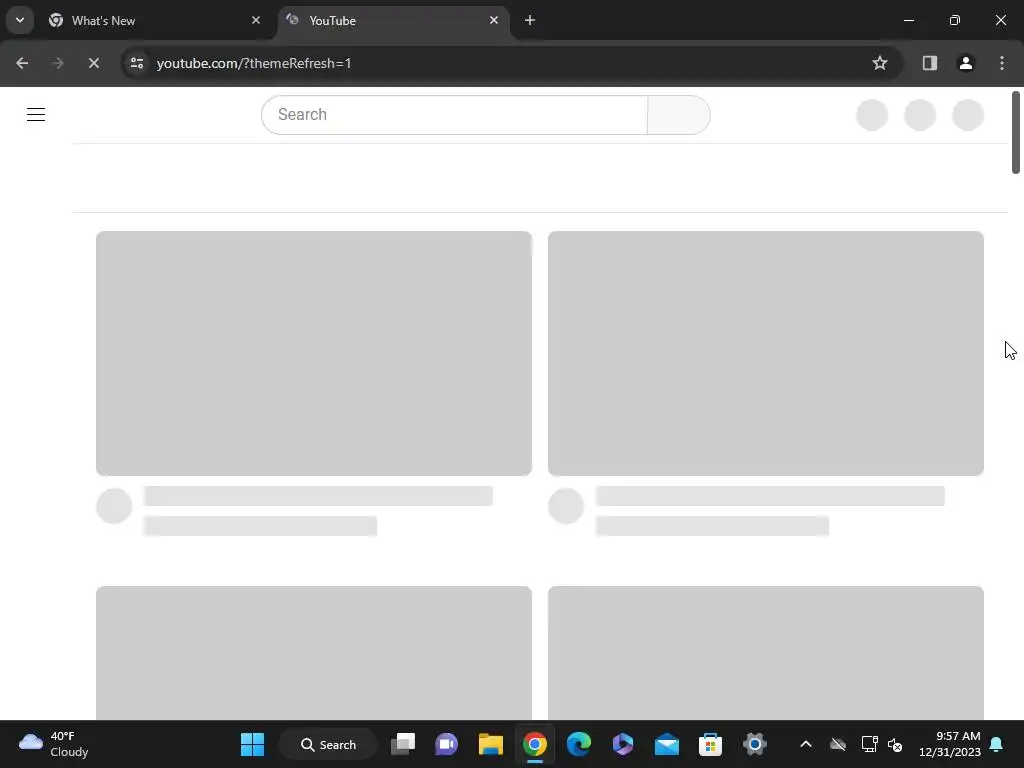Show hidden system tray icons chevron

[806, 744]
